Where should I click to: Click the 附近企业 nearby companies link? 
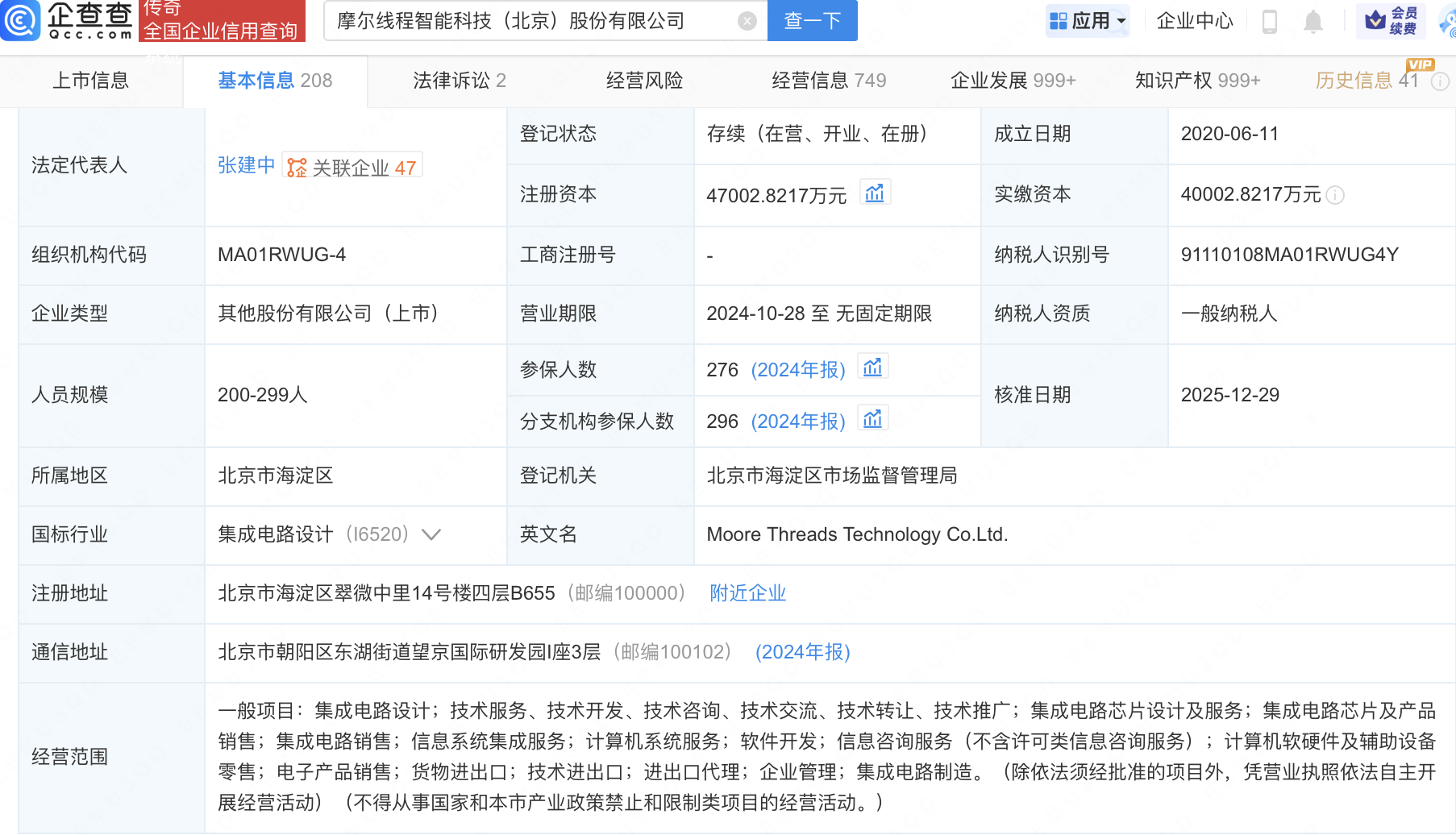[747, 593]
